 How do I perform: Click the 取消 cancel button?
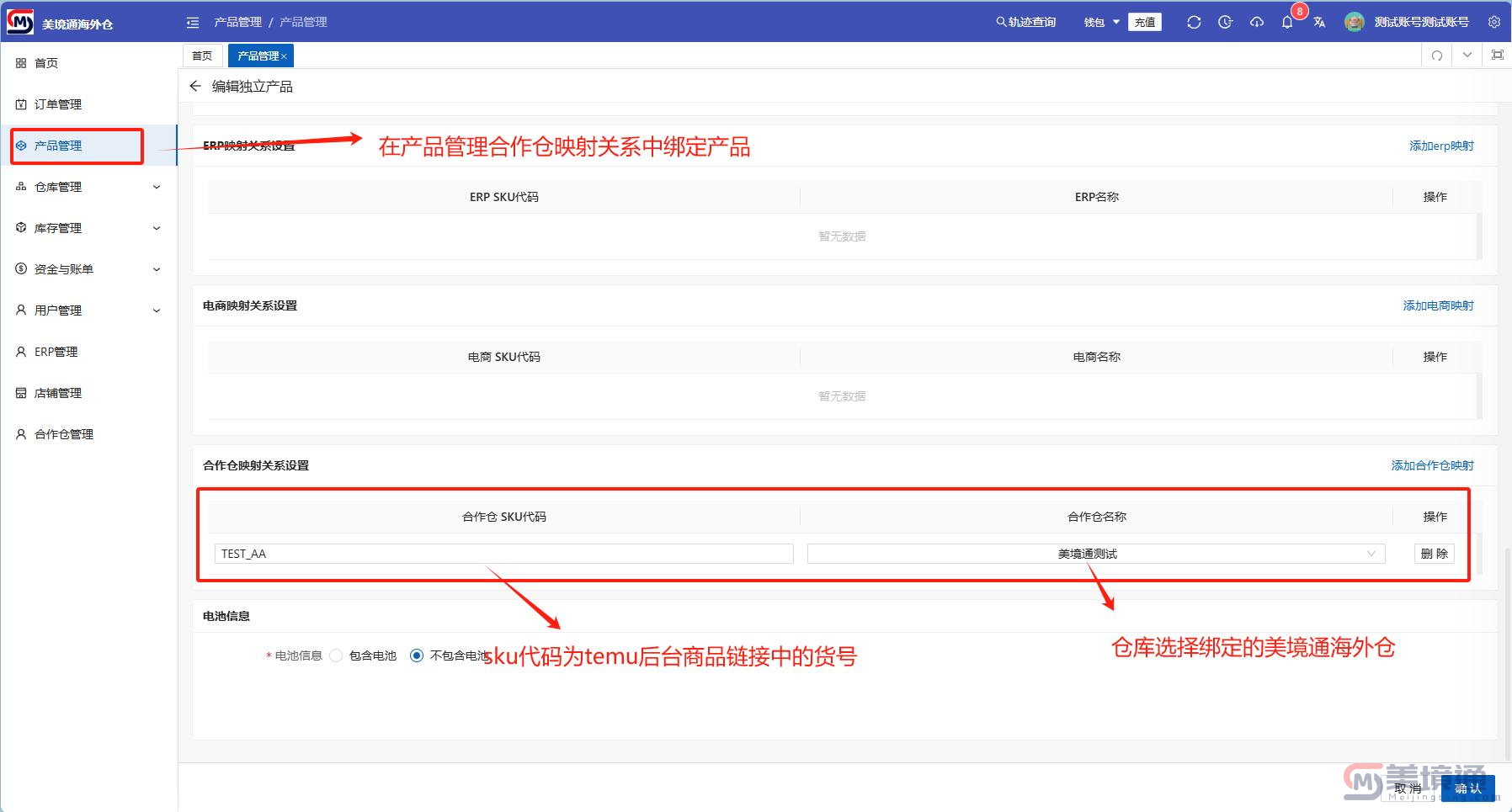pyautogui.click(x=1408, y=788)
